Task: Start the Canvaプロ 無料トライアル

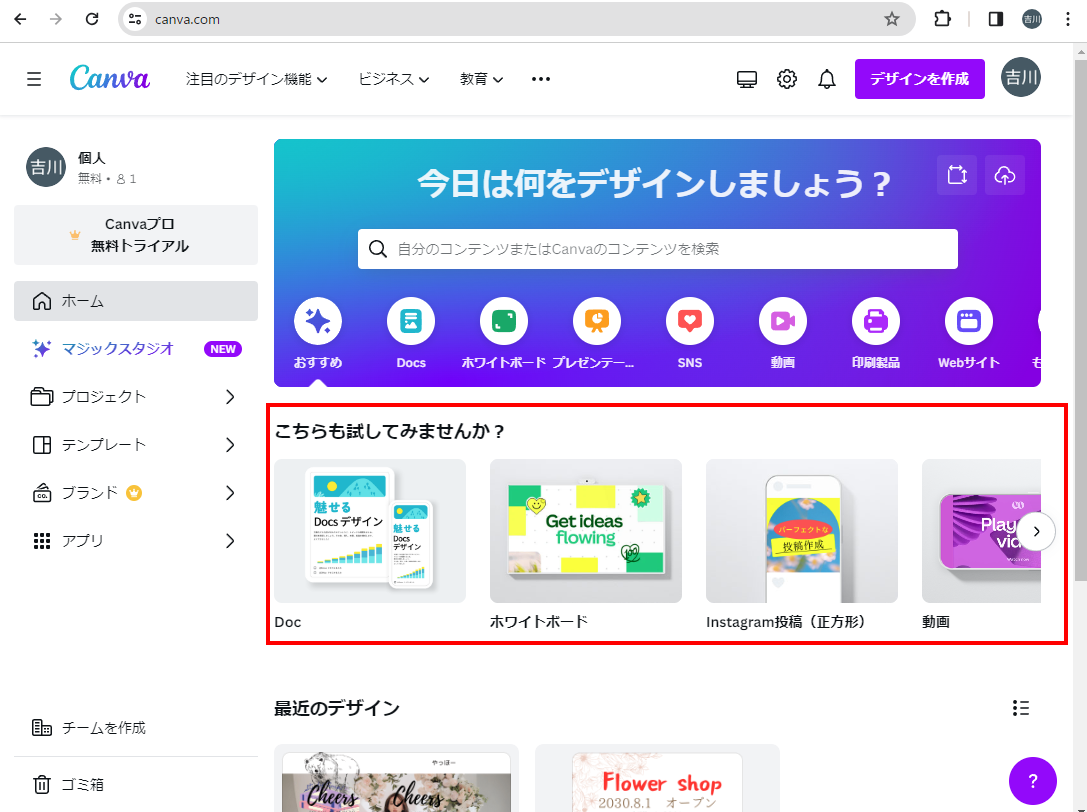Action: [x=136, y=235]
